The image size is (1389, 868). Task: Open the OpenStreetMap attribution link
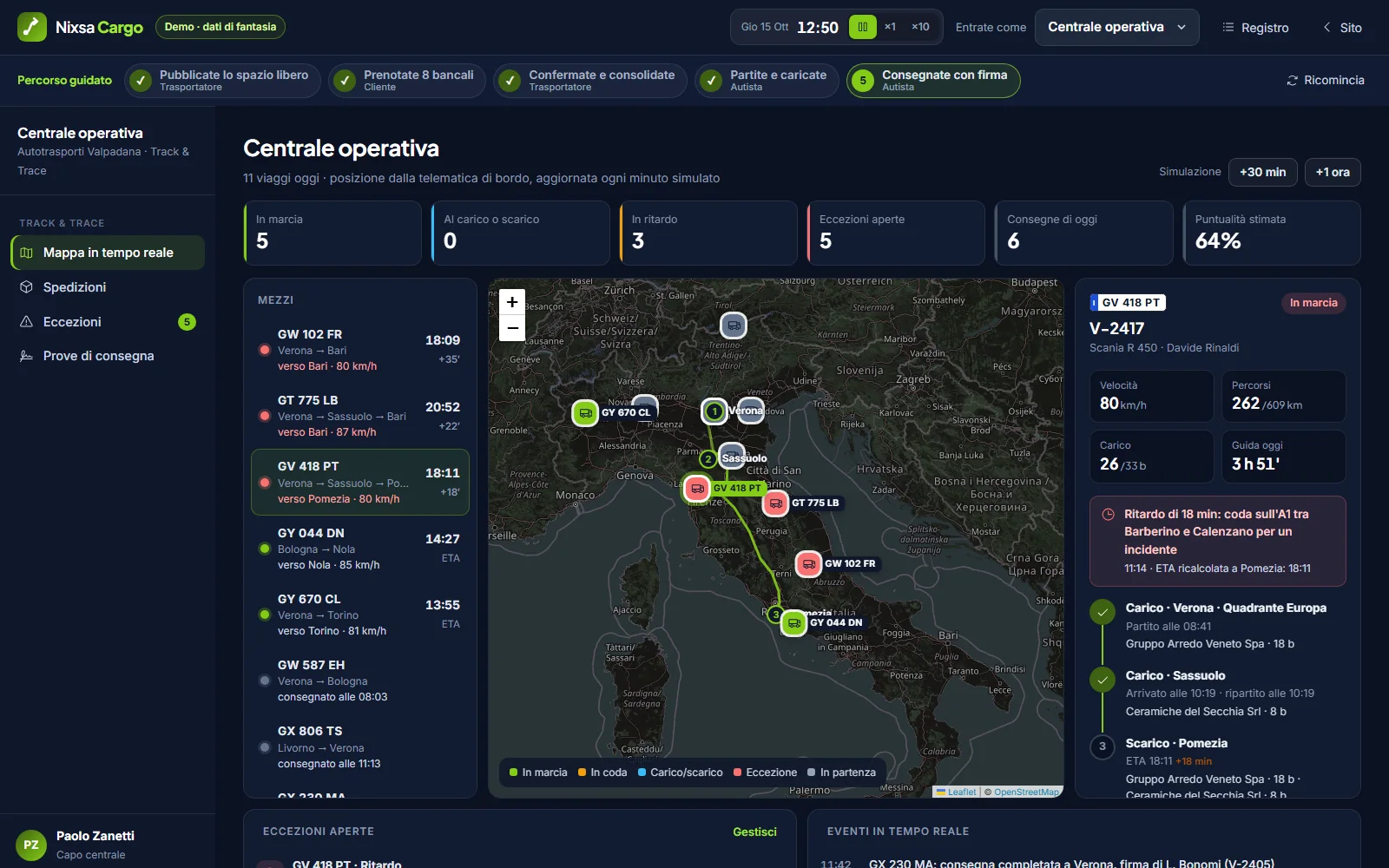pos(1026,792)
